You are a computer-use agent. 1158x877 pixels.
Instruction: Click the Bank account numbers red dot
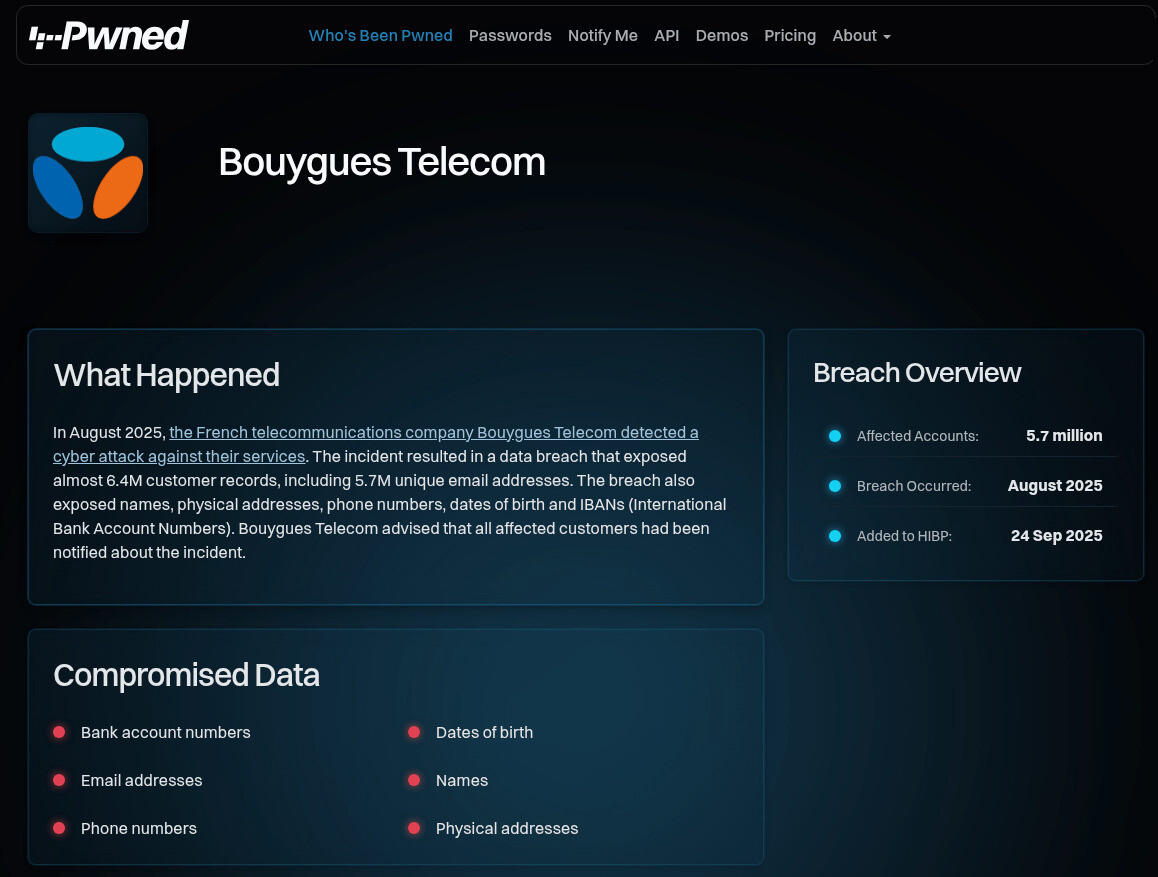59,732
